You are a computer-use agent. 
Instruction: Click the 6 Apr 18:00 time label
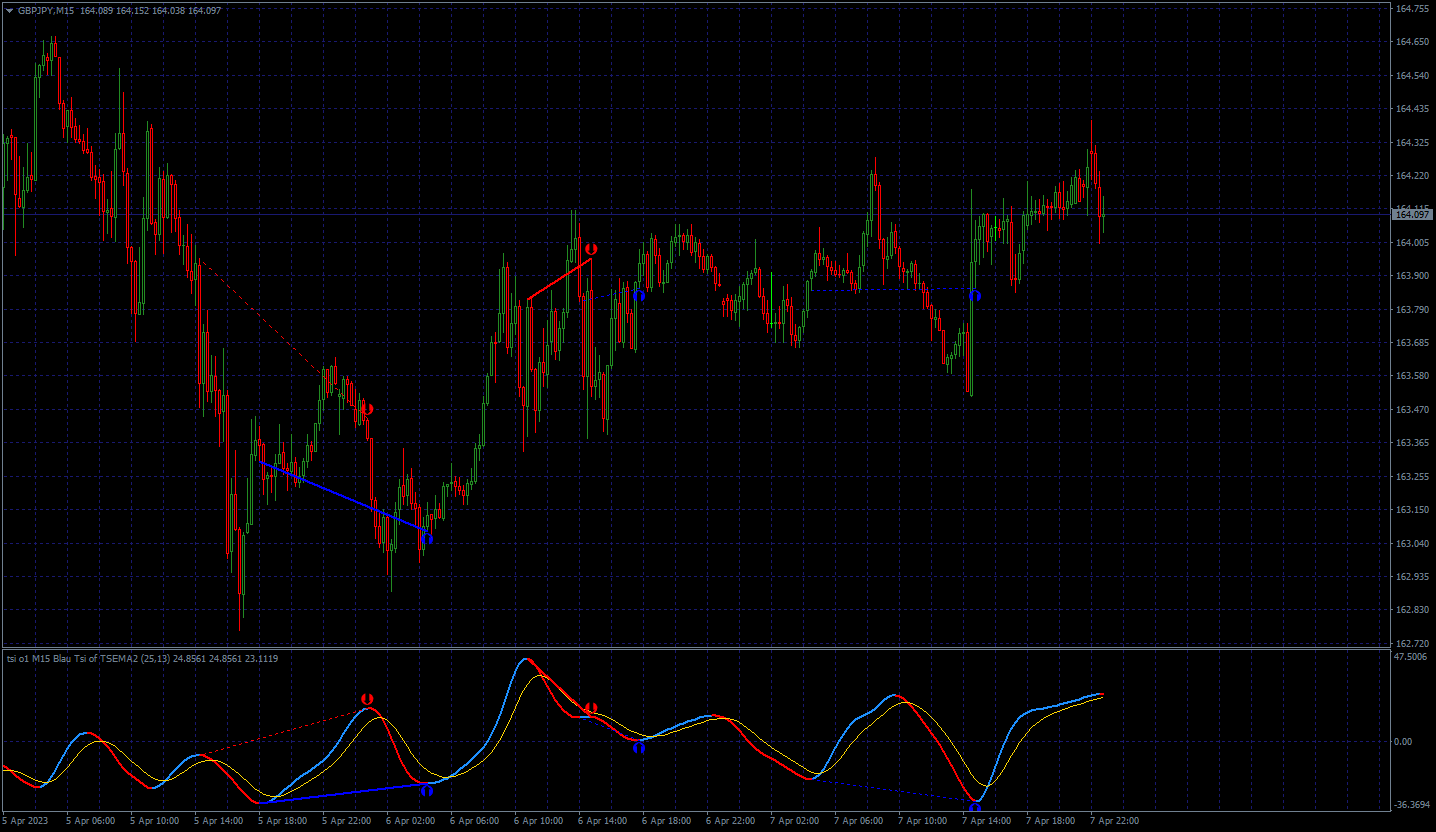click(666, 821)
